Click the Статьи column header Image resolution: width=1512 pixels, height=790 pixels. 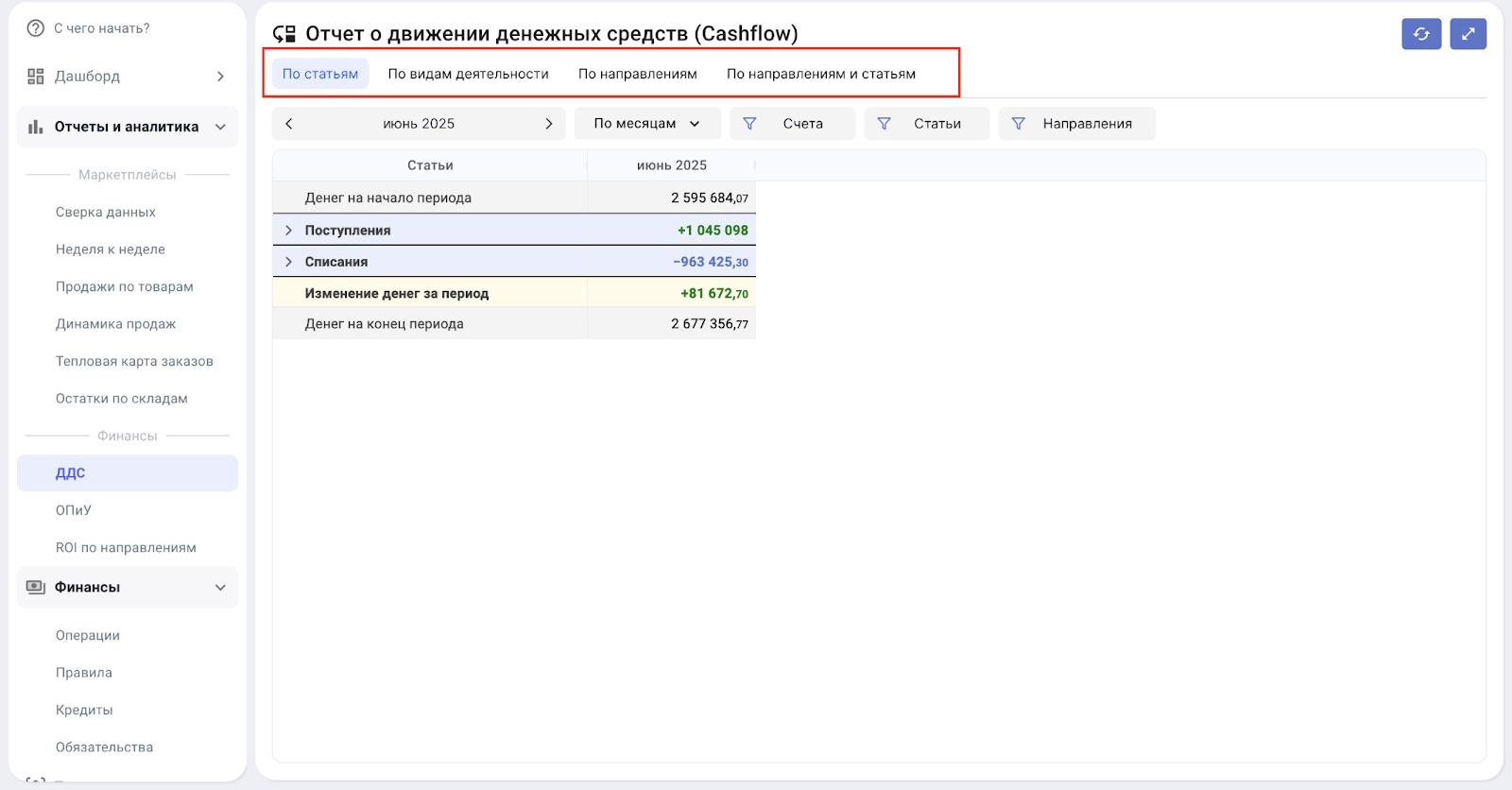430,165
